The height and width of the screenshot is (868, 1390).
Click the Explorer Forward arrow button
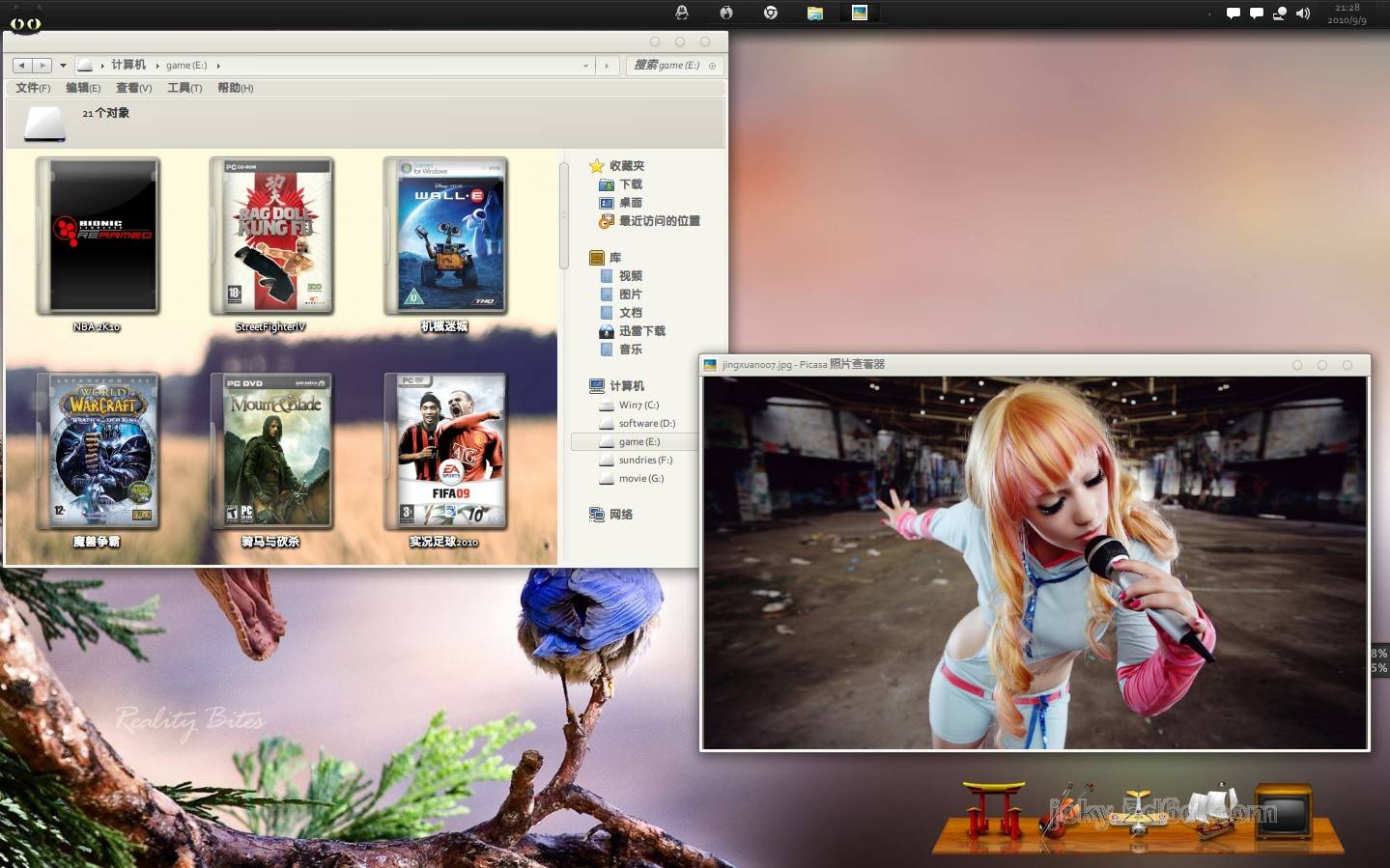click(x=42, y=66)
